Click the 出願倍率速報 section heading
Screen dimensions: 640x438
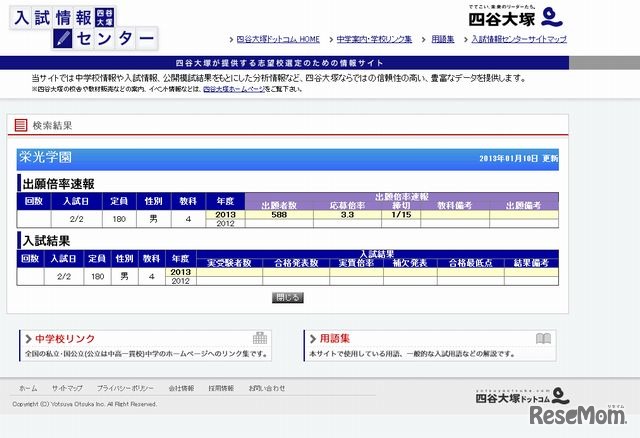click(x=58, y=184)
